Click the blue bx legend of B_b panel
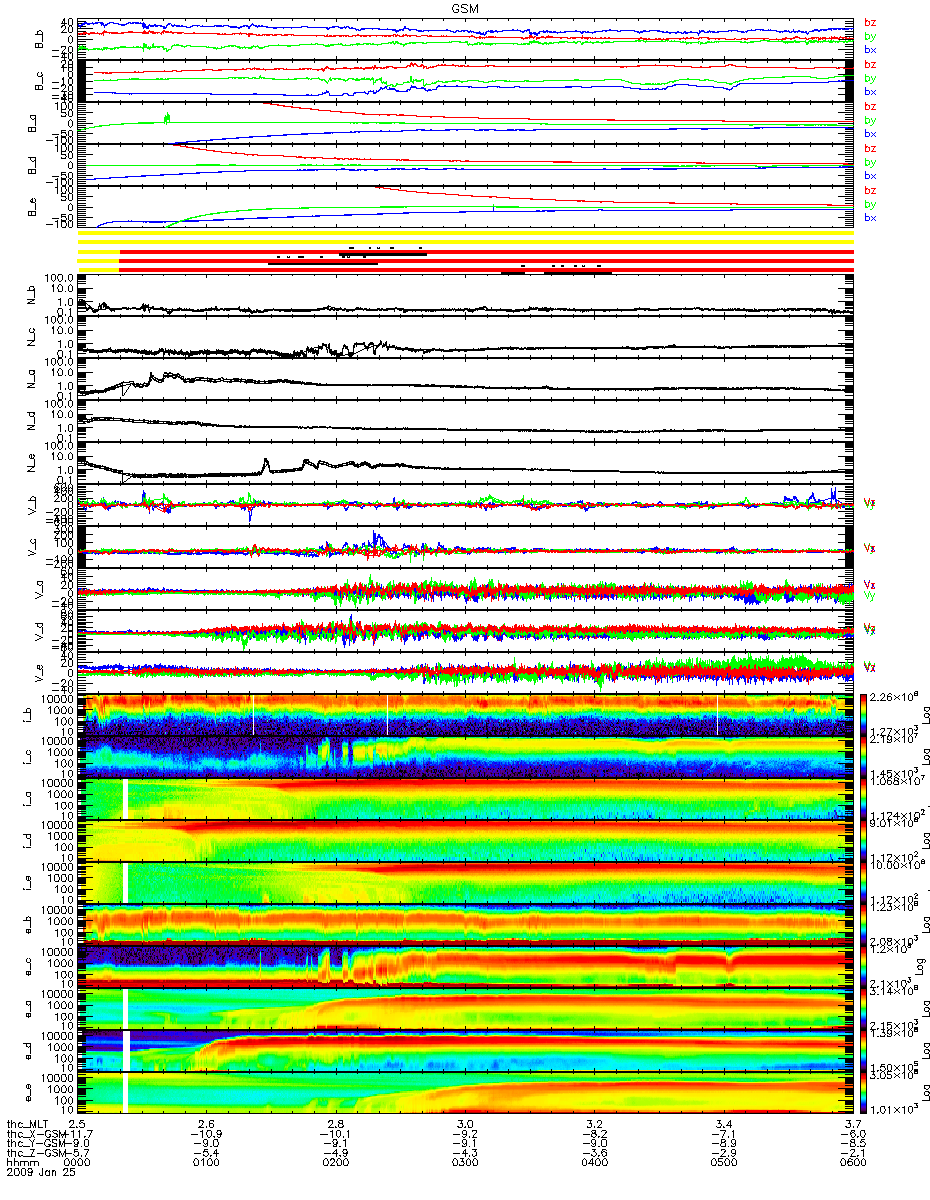 pyautogui.click(x=870, y=49)
